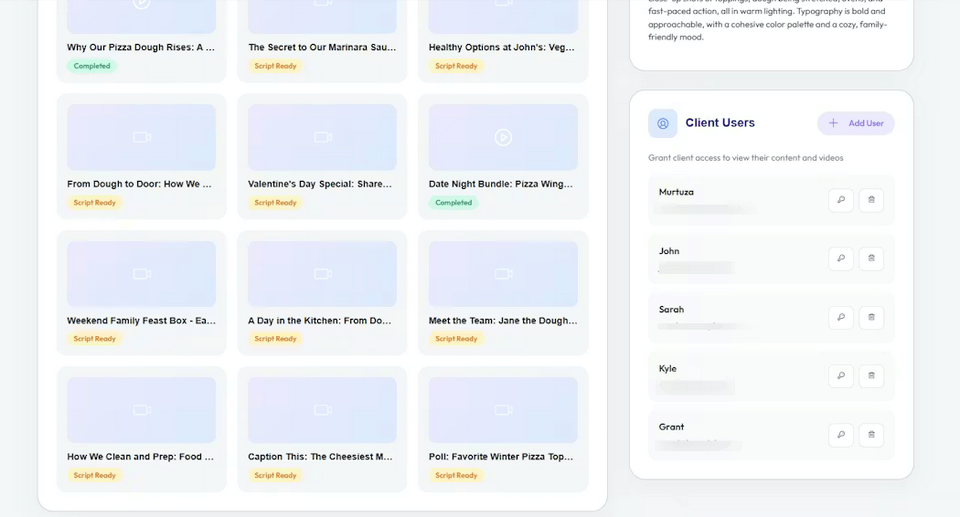The width and height of the screenshot is (960, 517).
Task: Open Caption This Cheesiest video thumbnail
Action: (322, 410)
